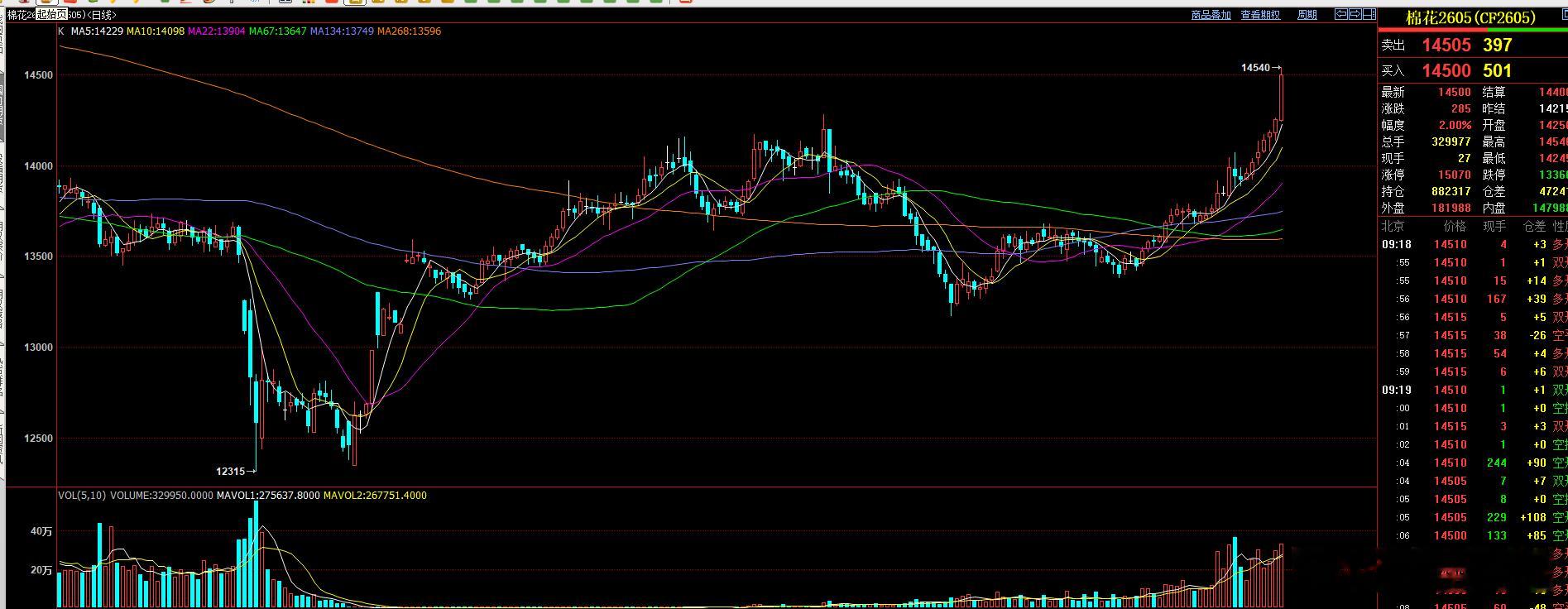1568x609 pixels.
Task: Select the MA5:14229 indicator label
Action: click(x=97, y=31)
